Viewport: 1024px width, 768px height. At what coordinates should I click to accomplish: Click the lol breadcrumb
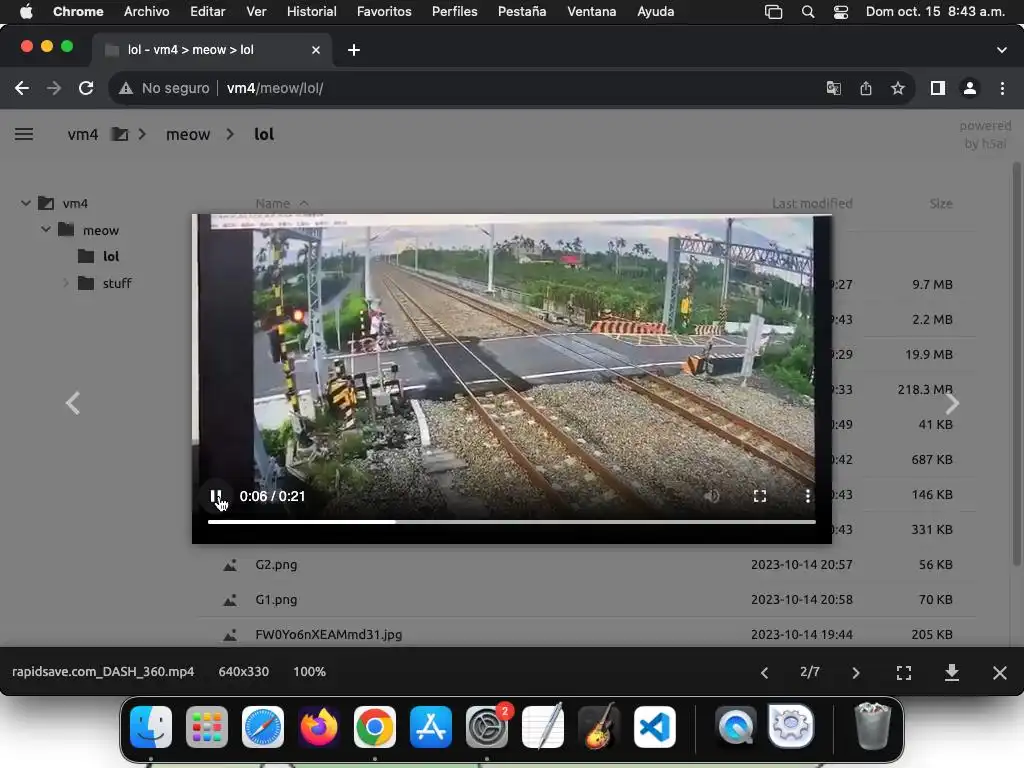264,134
